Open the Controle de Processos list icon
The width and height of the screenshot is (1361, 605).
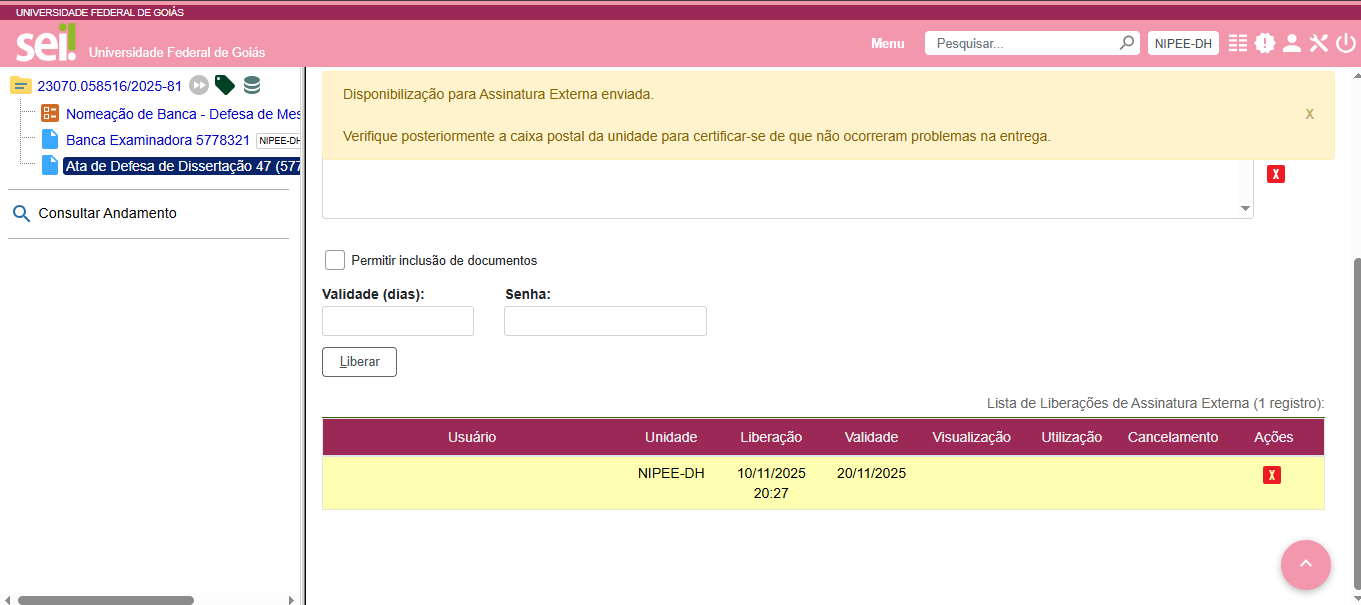[1238, 43]
